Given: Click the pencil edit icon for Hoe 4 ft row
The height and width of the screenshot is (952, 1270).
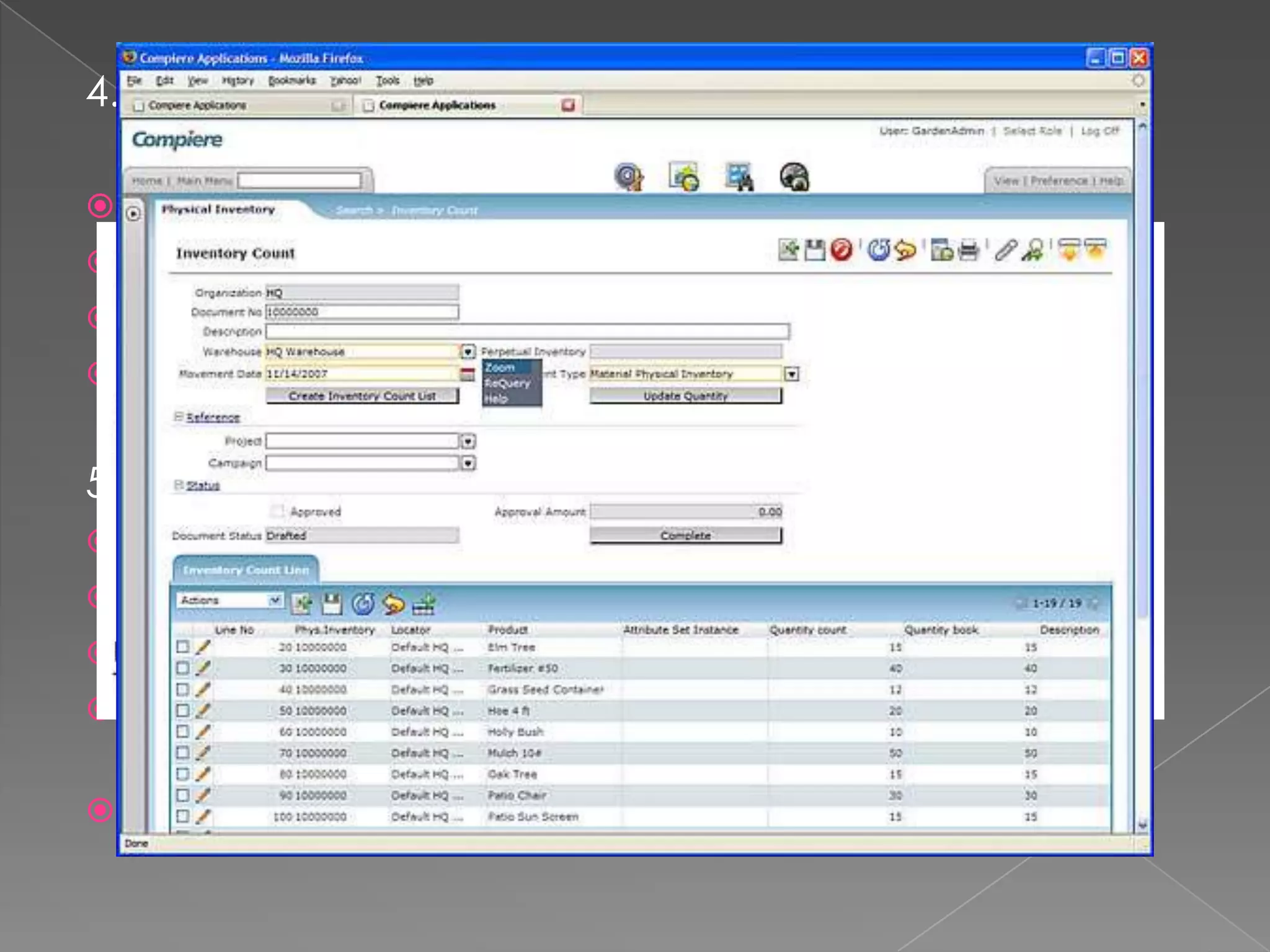Looking at the screenshot, I should [x=203, y=711].
